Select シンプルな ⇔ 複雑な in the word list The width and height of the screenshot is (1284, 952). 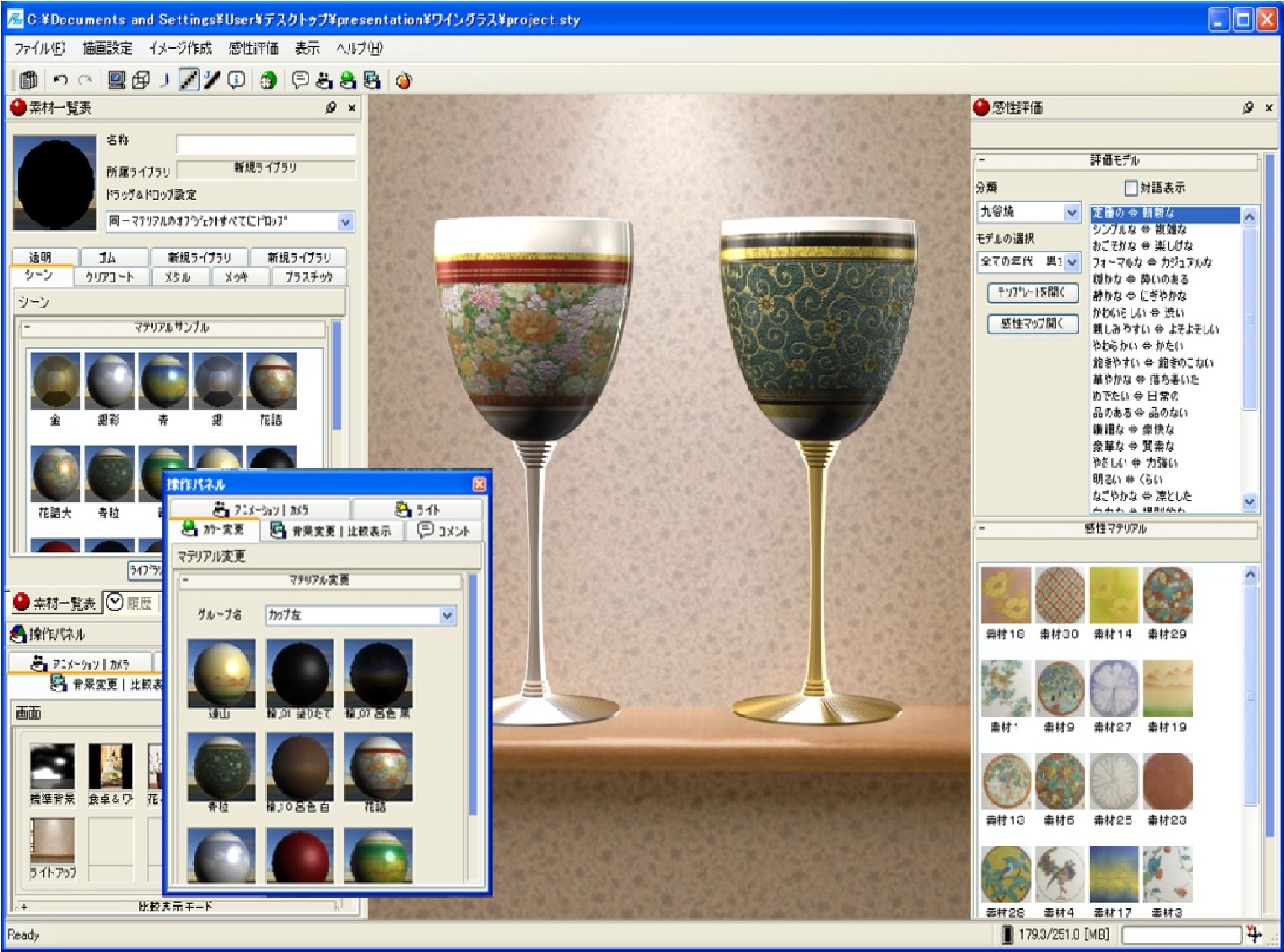(1139, 229)
